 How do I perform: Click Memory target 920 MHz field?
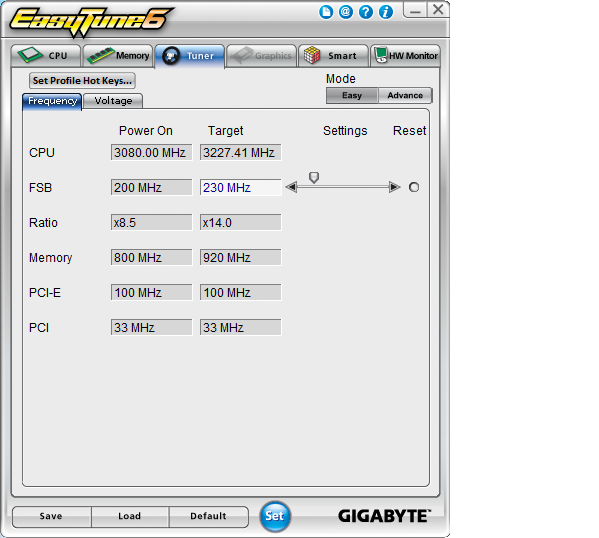pyautogui.click(x=241, y=258)
